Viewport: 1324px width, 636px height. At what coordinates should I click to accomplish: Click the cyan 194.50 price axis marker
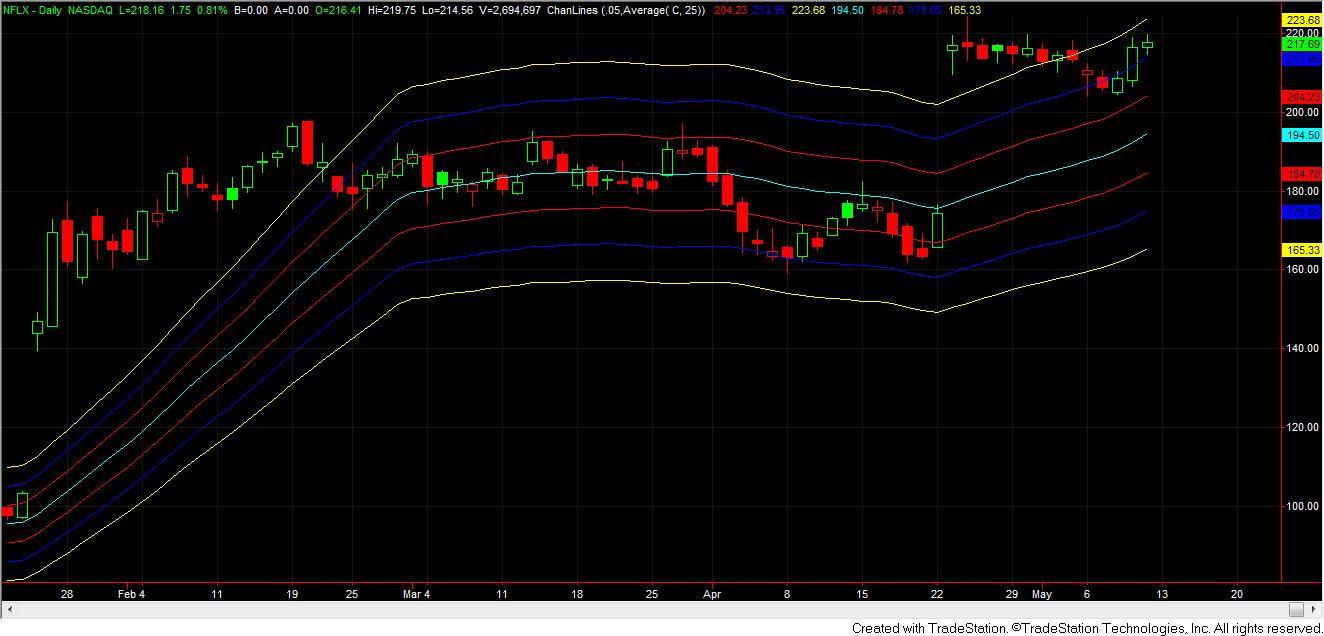point(1301,135)
